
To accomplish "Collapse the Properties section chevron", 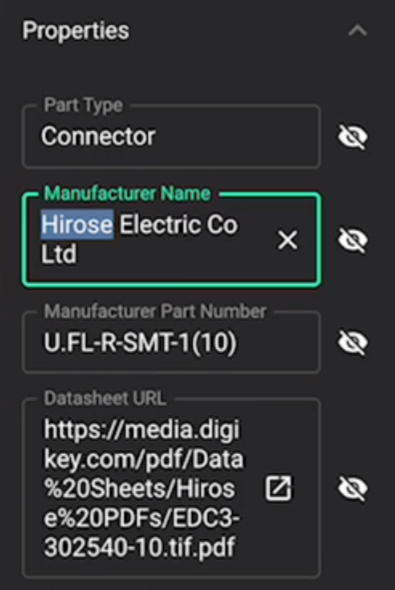I will 357,31.
